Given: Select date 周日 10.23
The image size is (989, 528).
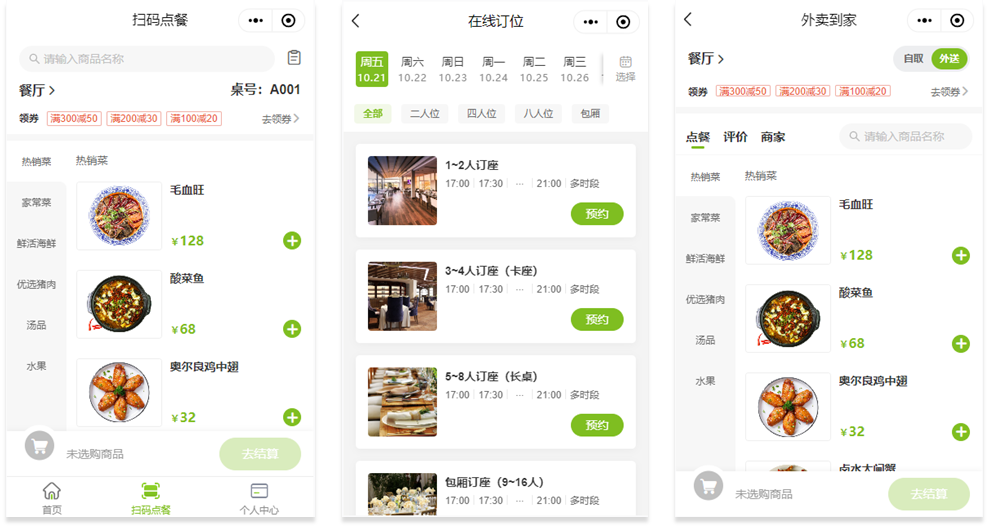Looking at the screenshot, I should (452, 69).
